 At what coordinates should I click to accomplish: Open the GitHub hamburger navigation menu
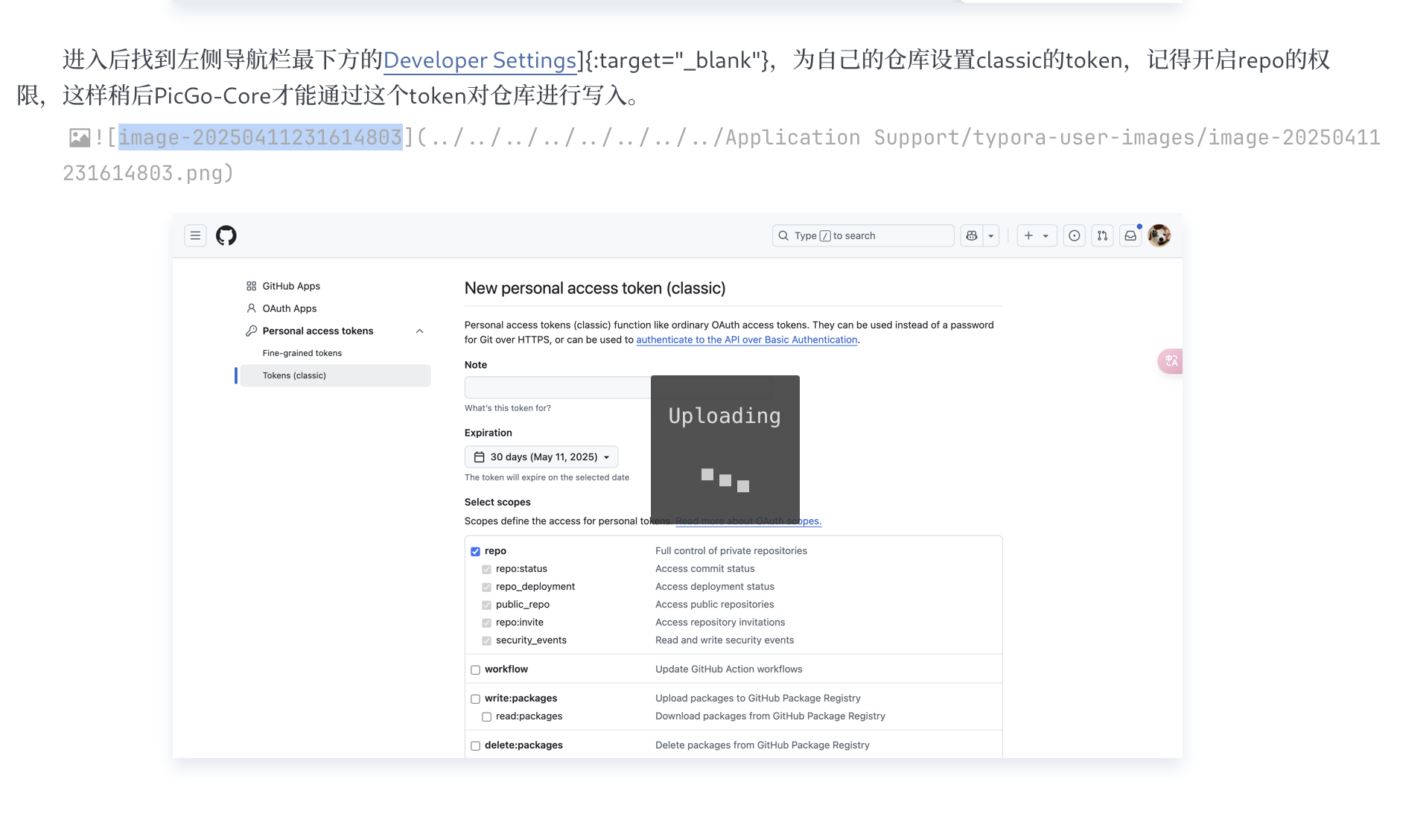pyautogui.click(x=195, y=235)
